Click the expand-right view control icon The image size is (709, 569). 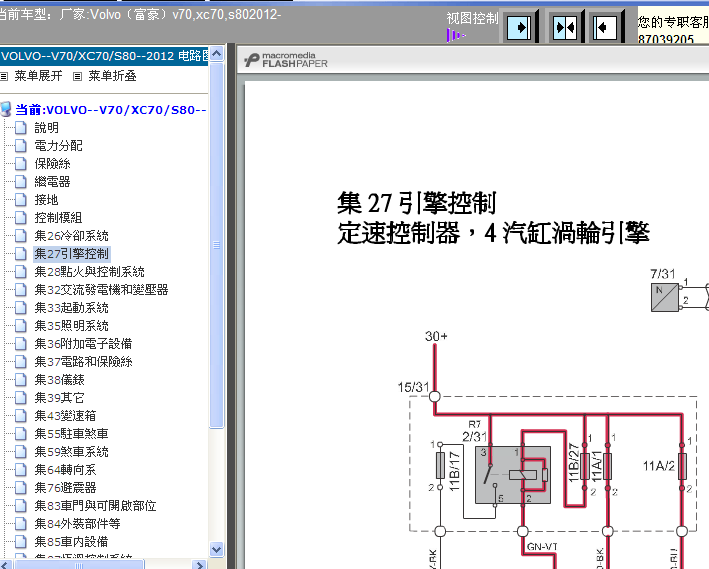click(519, 28)
